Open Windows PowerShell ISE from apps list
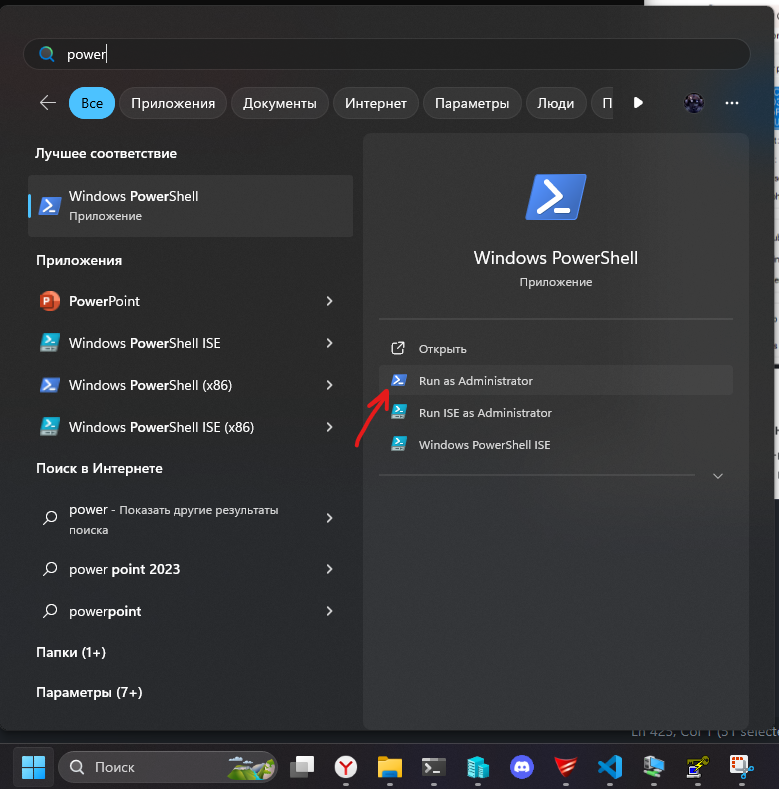Screen dimensions: 779x789 190,343
